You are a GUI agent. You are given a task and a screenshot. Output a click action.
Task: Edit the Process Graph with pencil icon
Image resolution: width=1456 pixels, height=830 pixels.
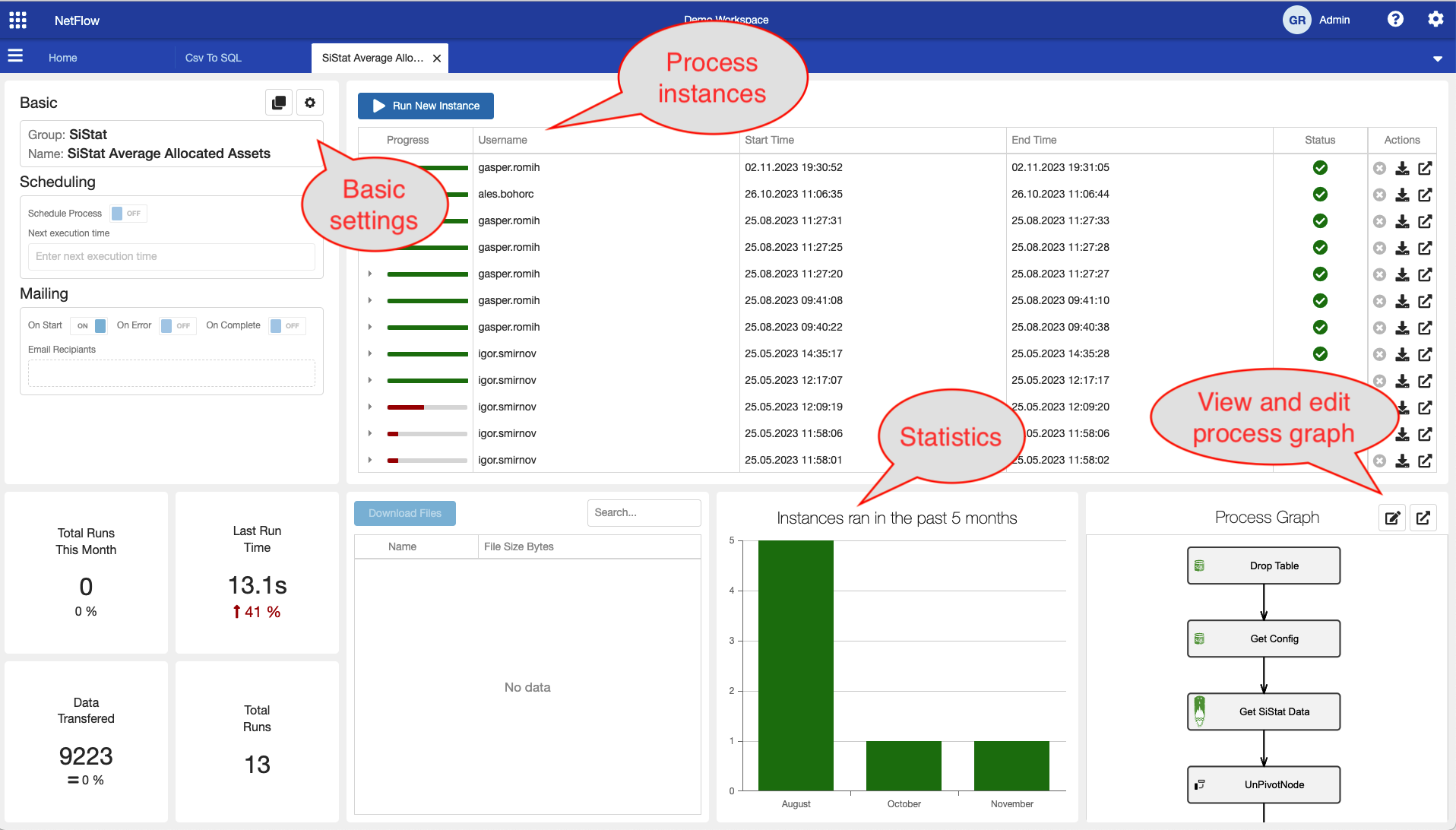[1392, 518]
